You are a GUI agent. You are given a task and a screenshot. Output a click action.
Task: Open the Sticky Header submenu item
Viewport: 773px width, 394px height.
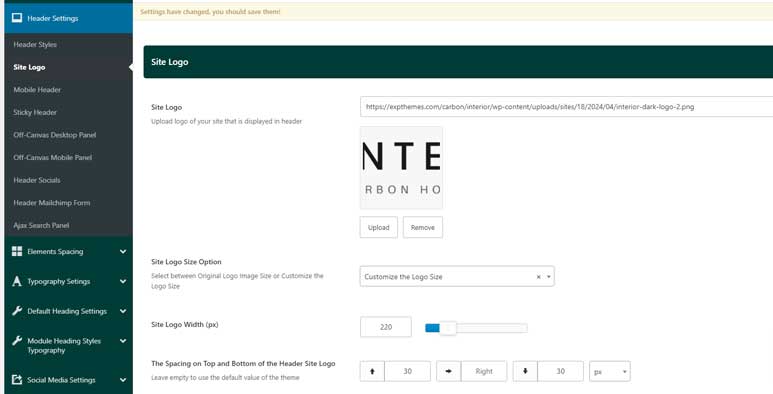(35, 112)
